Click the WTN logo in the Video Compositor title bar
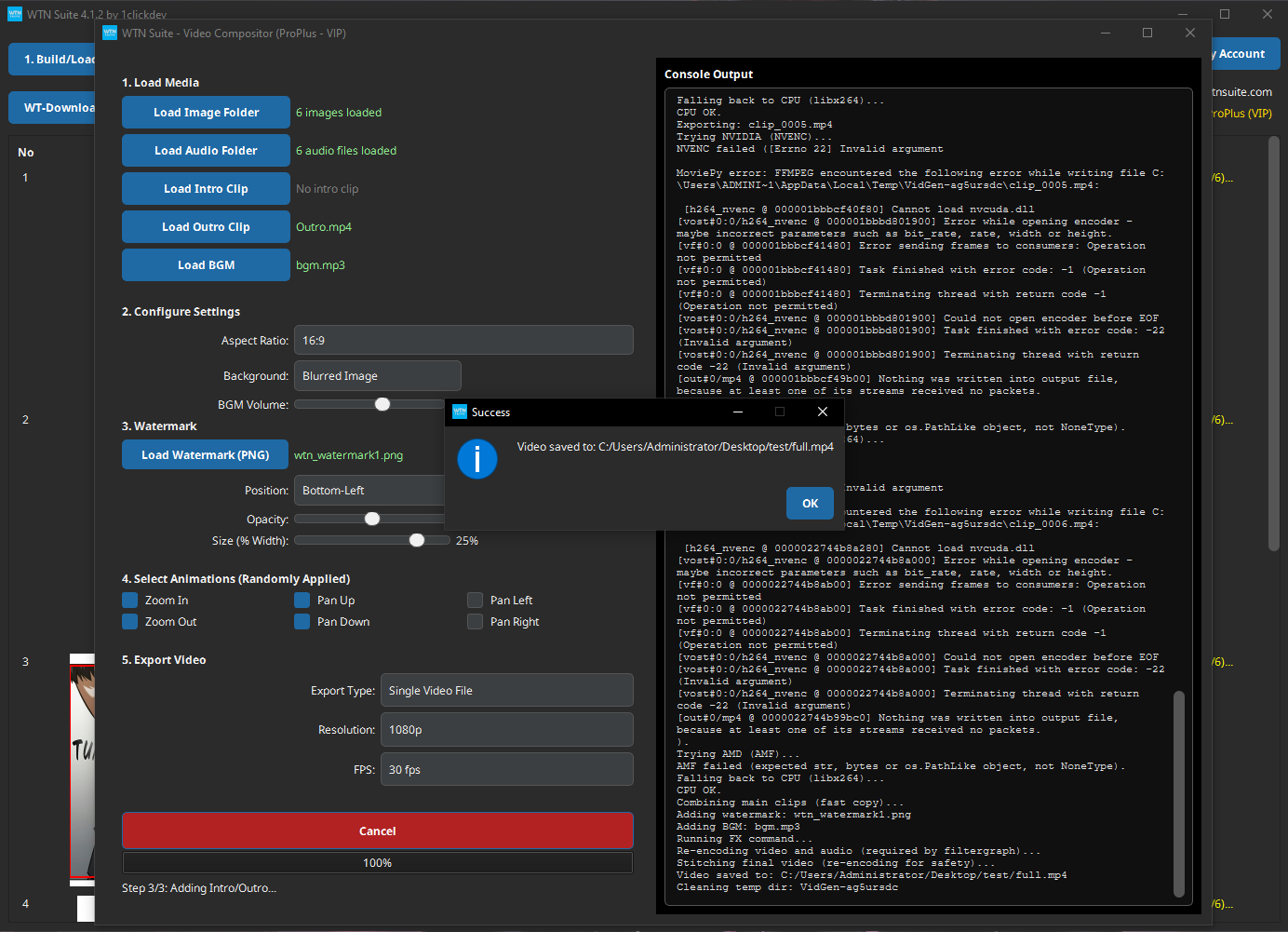1288x932 pixels. (x=109, y=33)
